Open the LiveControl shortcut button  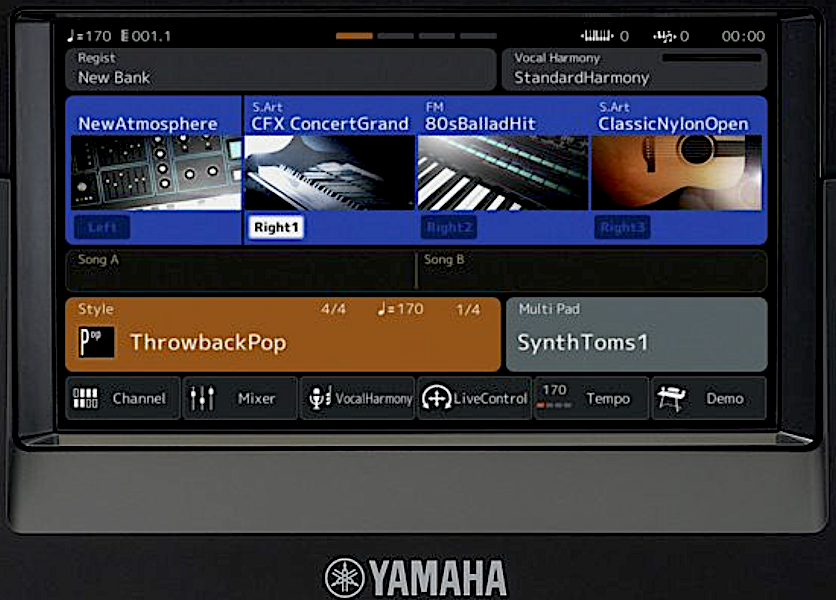coord(475,398)
